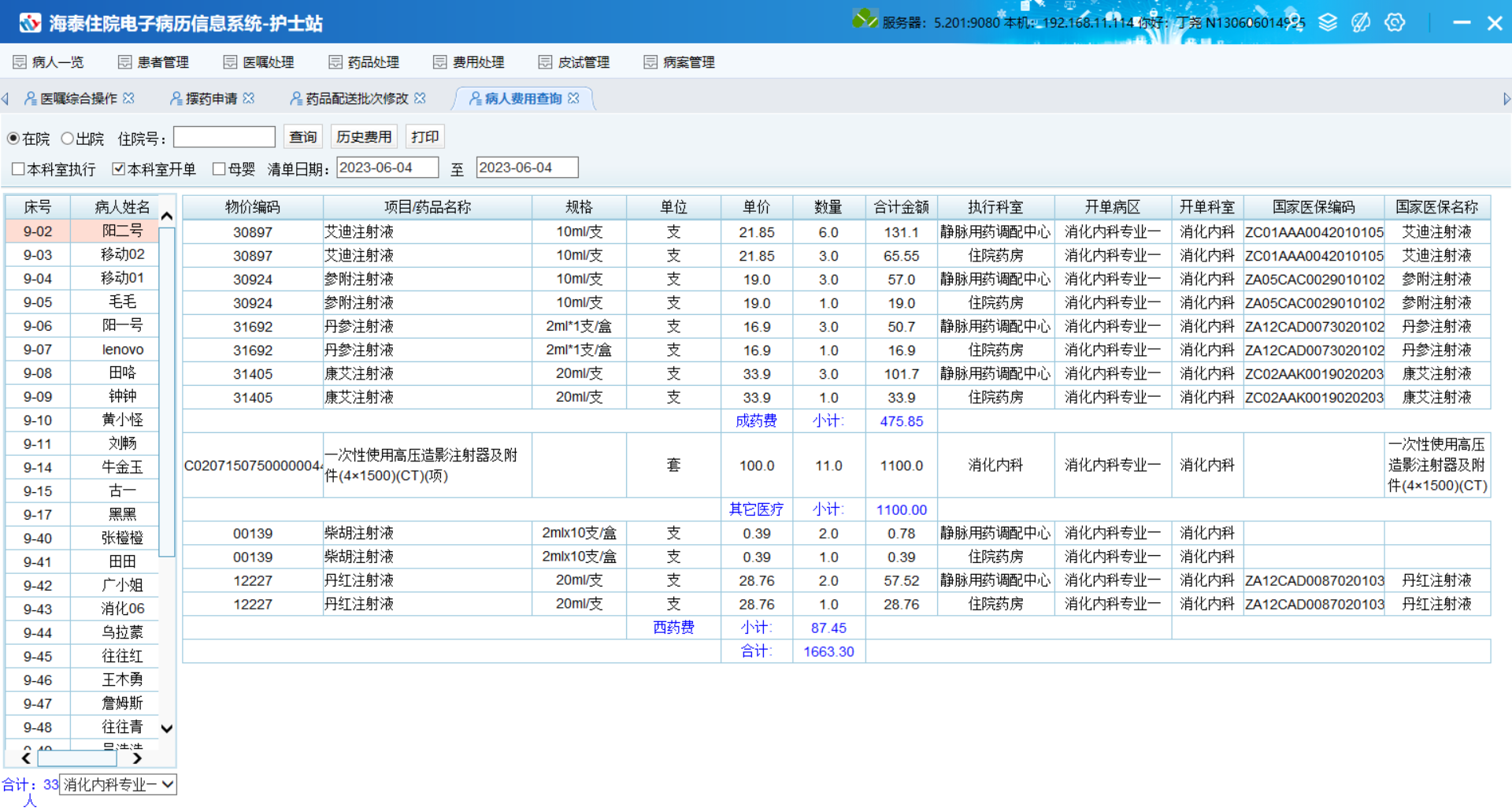
Task: Select patient 阳二号 in bed 9-02
Action: point(82,231)
